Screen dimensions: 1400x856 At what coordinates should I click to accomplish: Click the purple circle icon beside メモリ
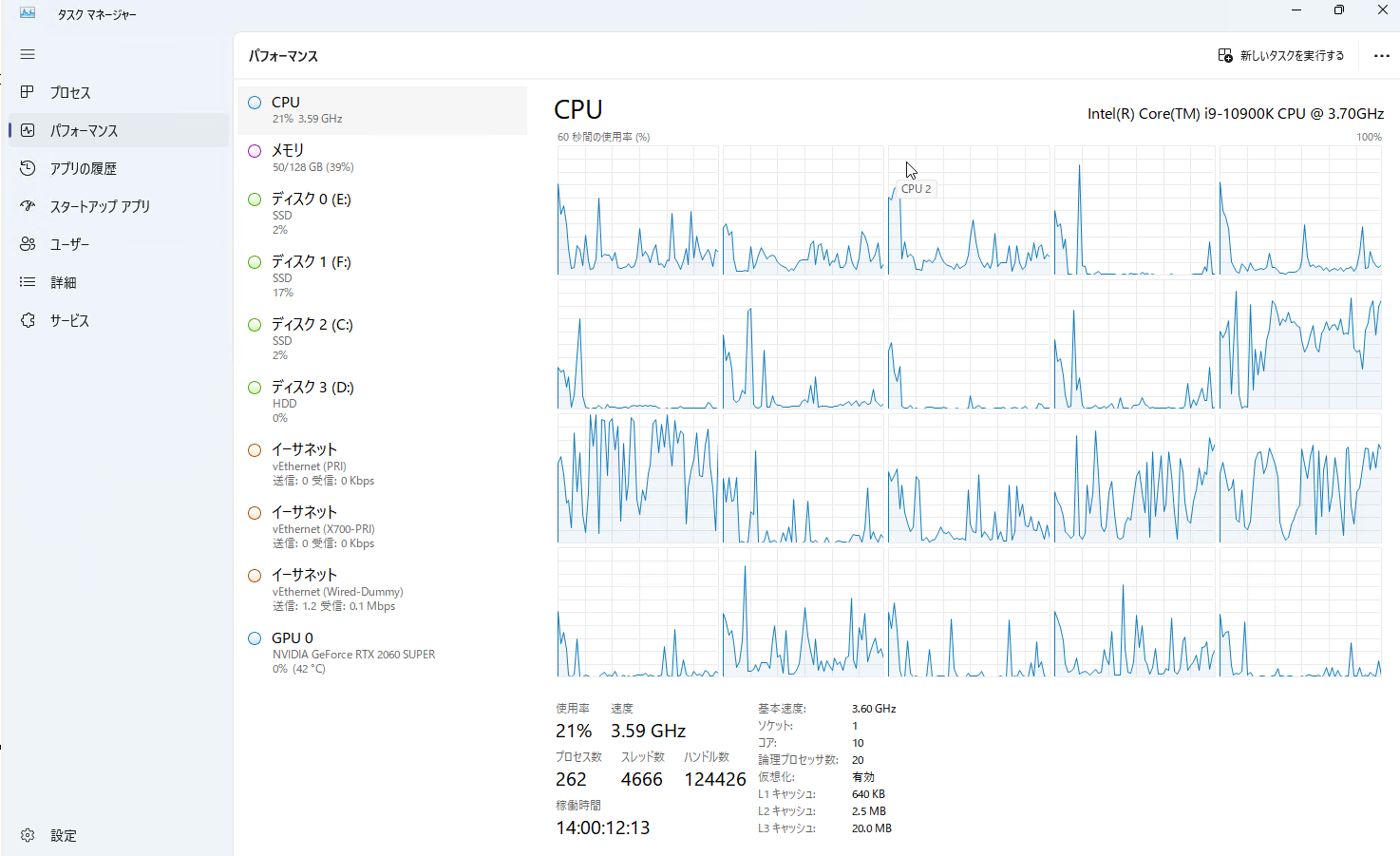(x=255, y=151)
